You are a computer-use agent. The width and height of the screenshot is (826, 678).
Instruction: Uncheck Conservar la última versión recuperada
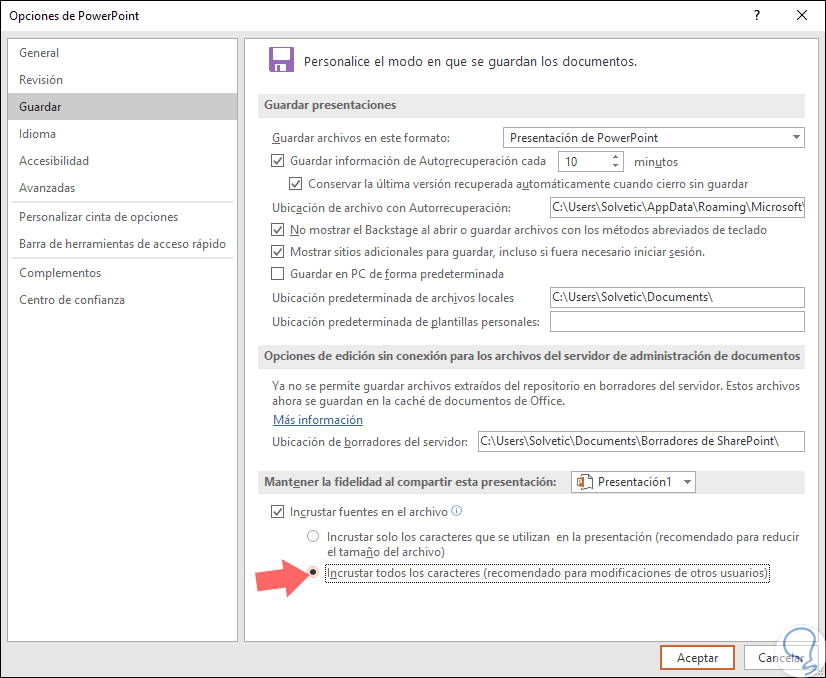pyautogui.click(x=296, y=184)
